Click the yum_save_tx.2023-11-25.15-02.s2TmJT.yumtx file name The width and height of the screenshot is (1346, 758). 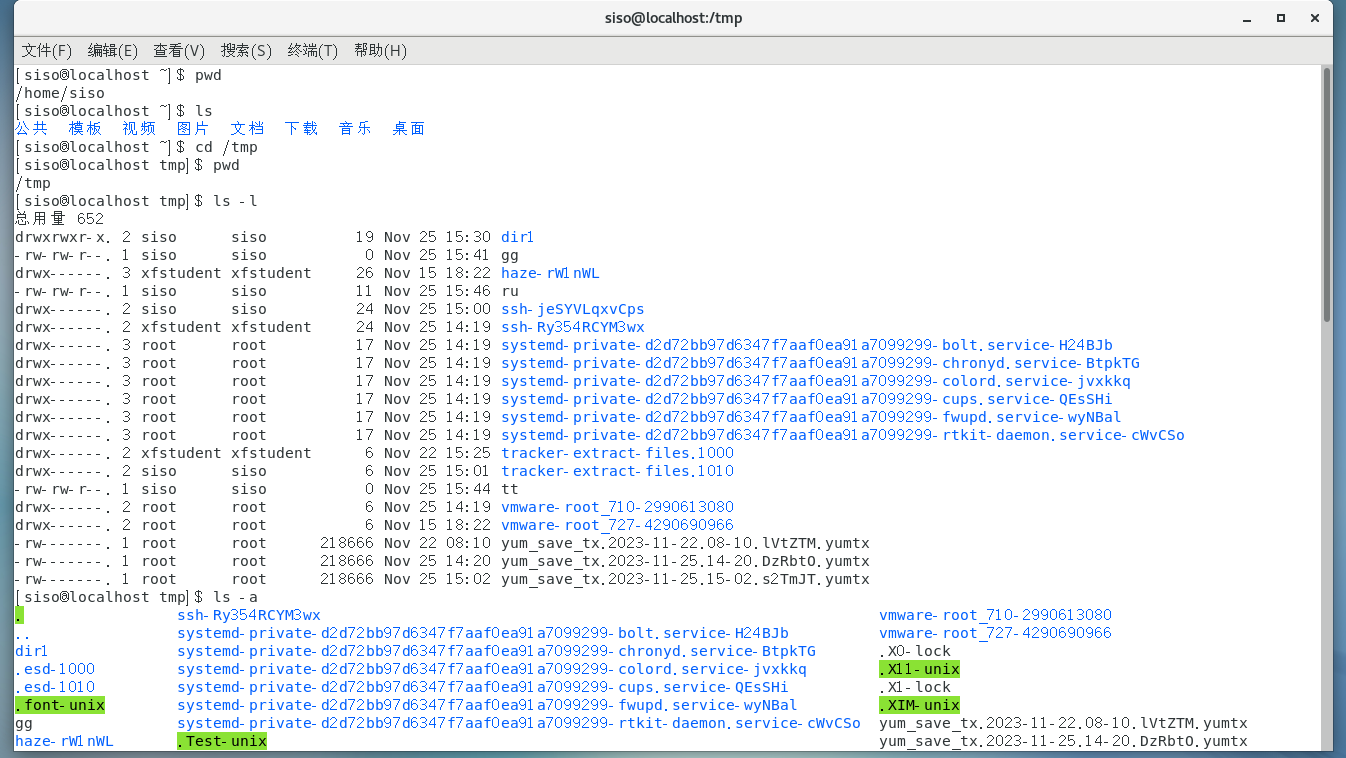[x=685, y=579]
